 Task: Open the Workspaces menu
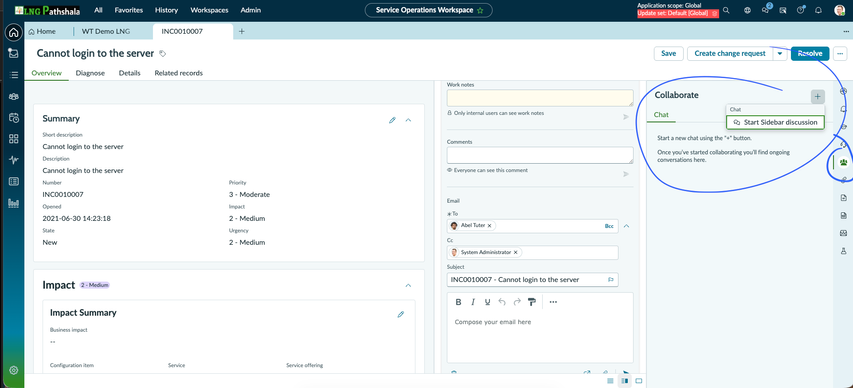pyautogui.click(x=209, y=10)
